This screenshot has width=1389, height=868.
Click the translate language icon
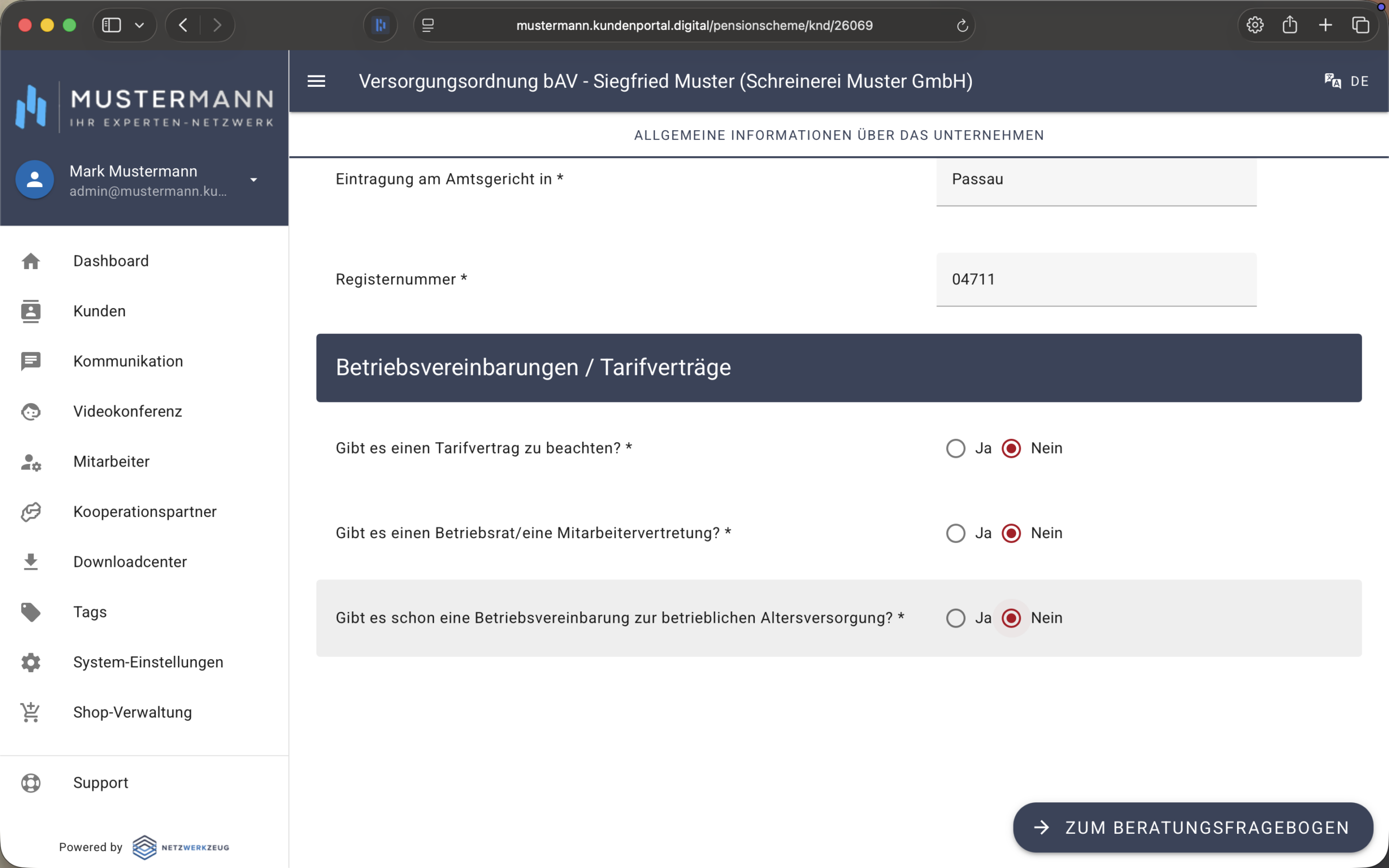coord(1332,81)
